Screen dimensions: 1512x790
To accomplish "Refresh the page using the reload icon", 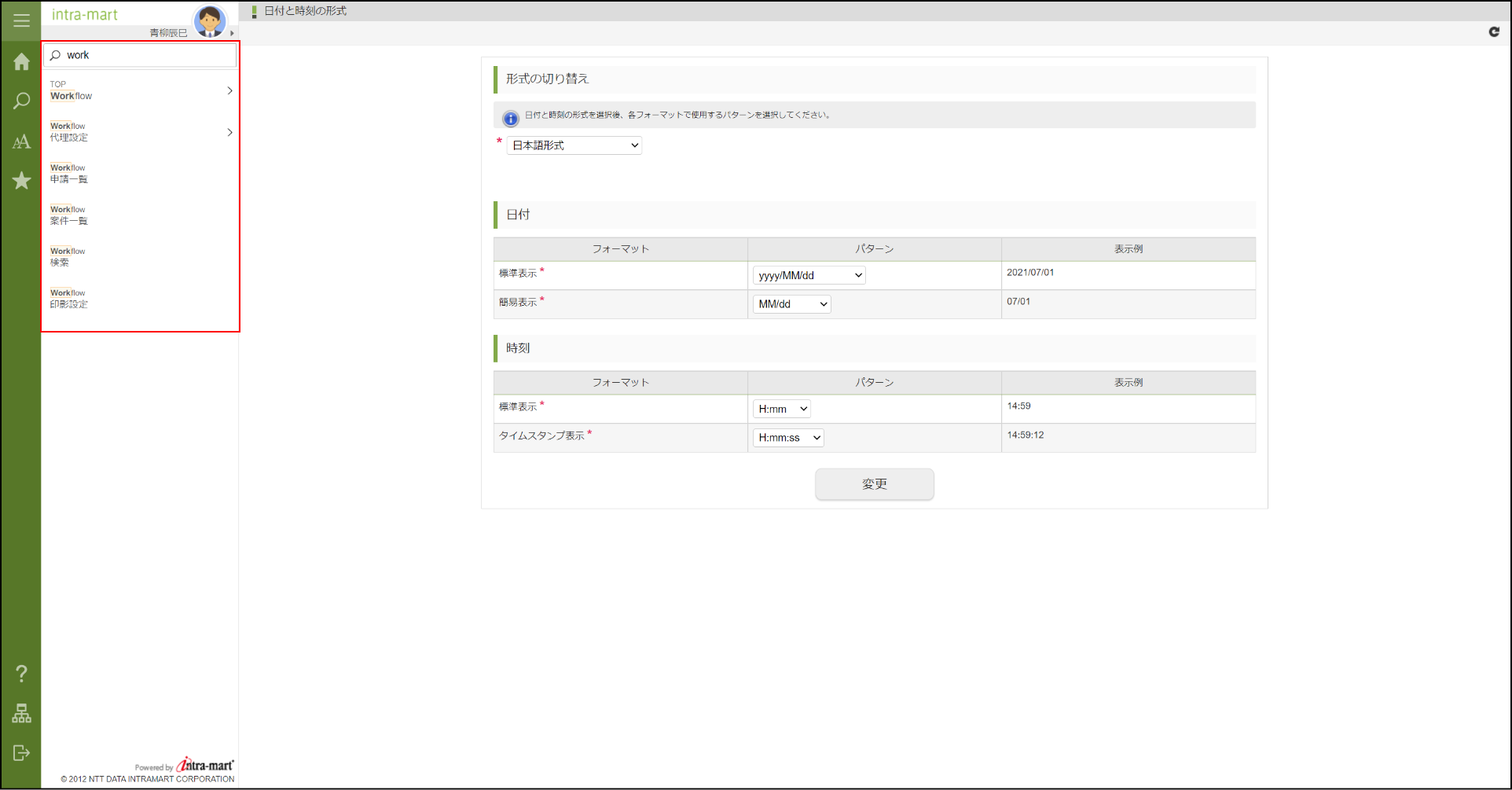I will pos(1494,32).
